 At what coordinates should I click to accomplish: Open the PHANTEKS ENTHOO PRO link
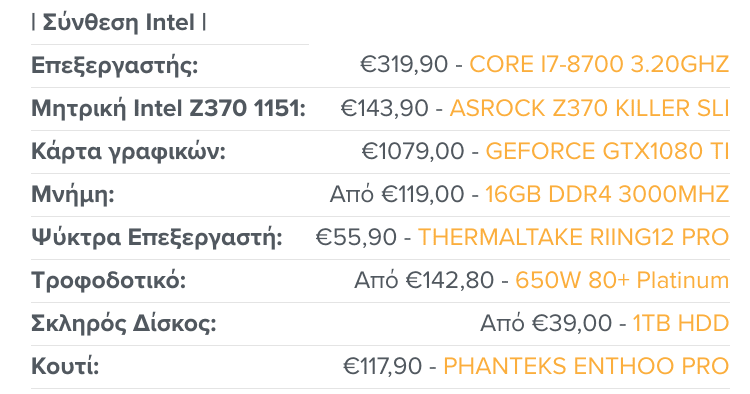[586, 366]
